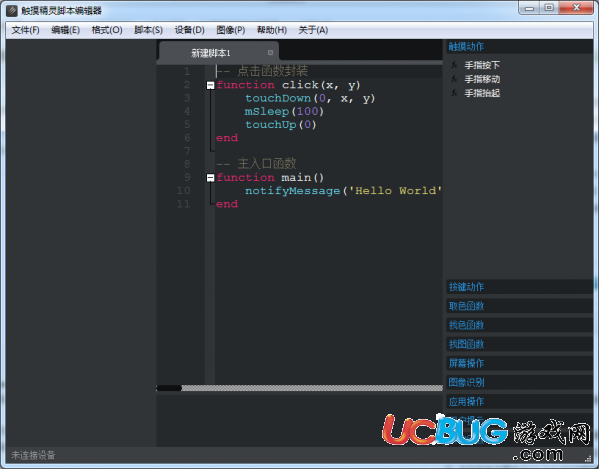Click the function icon beside 手指抬起
The height and width of the screenshot is (469, 599).
pos(454,93)
